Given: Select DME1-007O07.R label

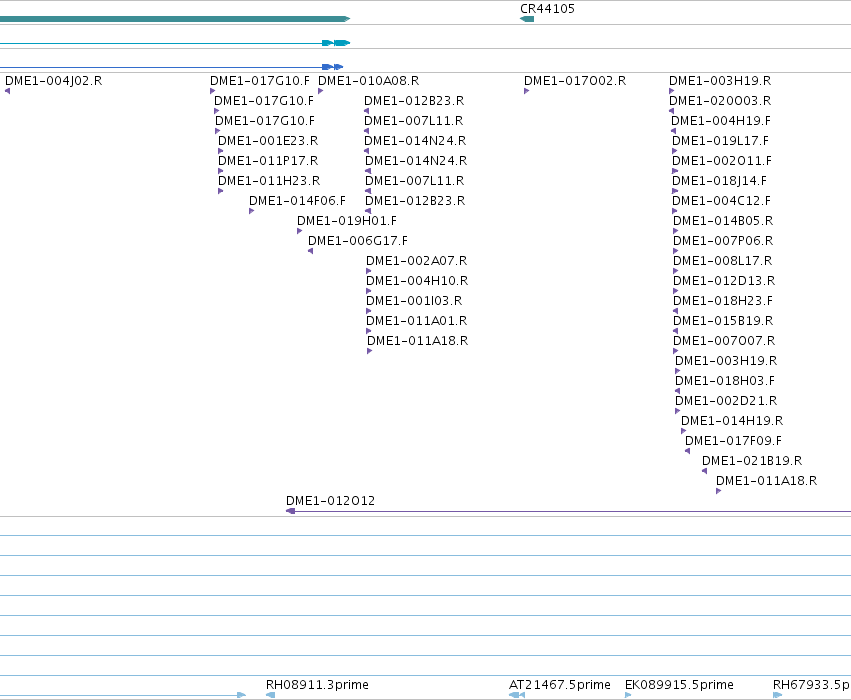Looking at the screenshot, I should click(x=724, y=341).
